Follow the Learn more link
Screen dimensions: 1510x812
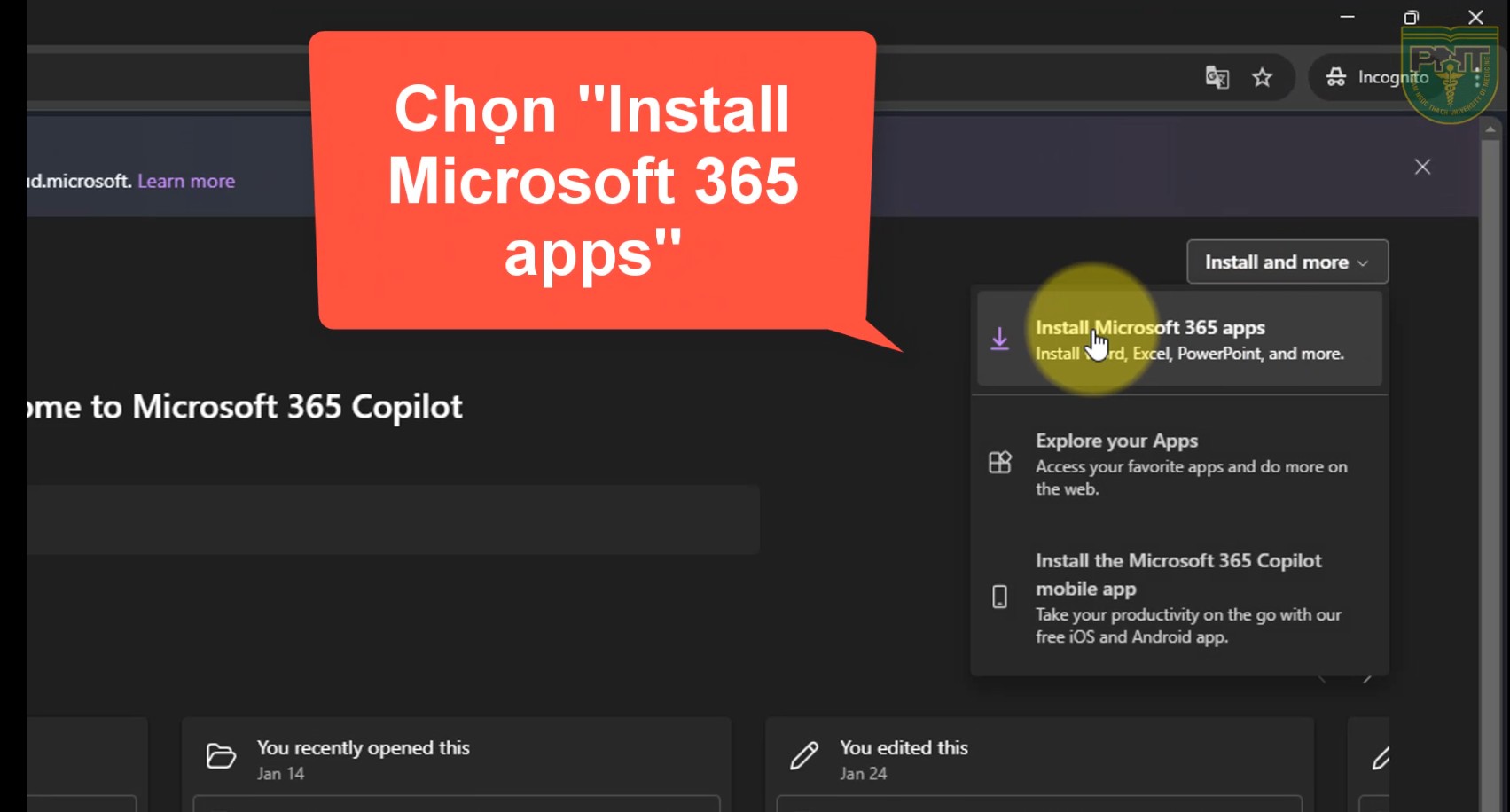186,181
